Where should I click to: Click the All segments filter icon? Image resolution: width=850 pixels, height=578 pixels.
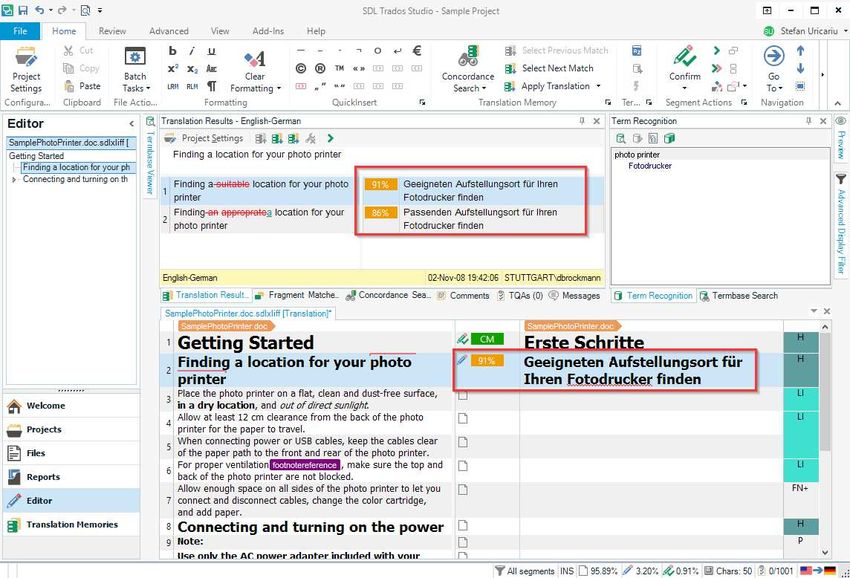(x=499, y=570)
